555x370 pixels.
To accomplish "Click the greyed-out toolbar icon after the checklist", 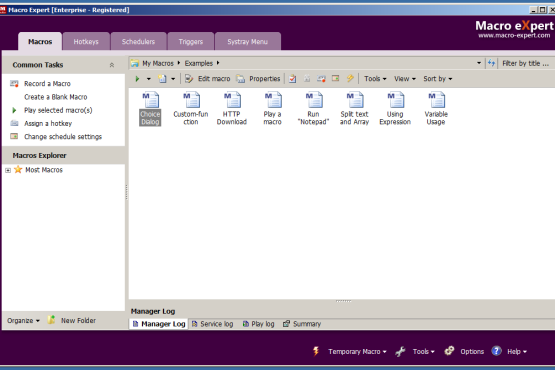I will (x=307, y=79).
